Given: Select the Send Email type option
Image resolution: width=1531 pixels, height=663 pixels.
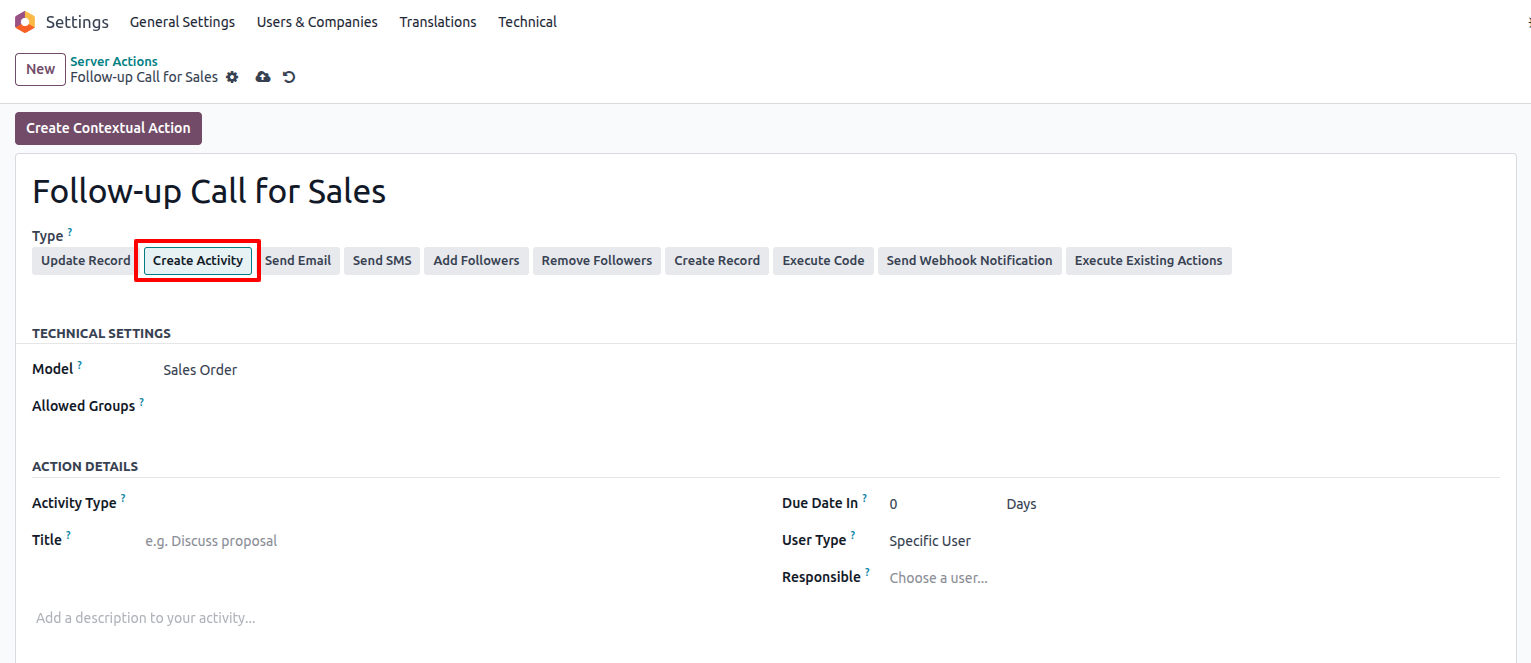Looking at the screenshot, I should tap(298, 261).
